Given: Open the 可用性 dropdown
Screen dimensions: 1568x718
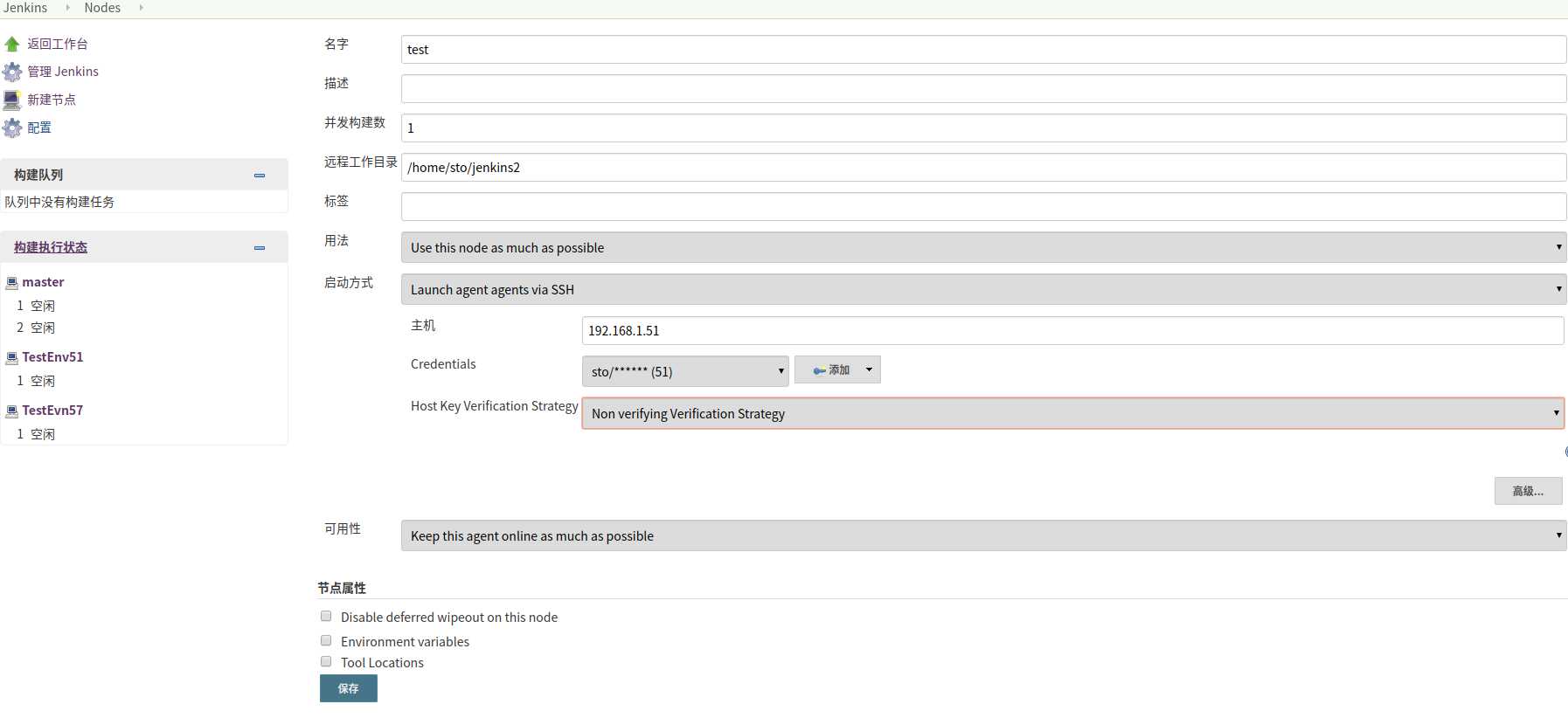Looking at the screenshot, I should click(x=983, y=536).
